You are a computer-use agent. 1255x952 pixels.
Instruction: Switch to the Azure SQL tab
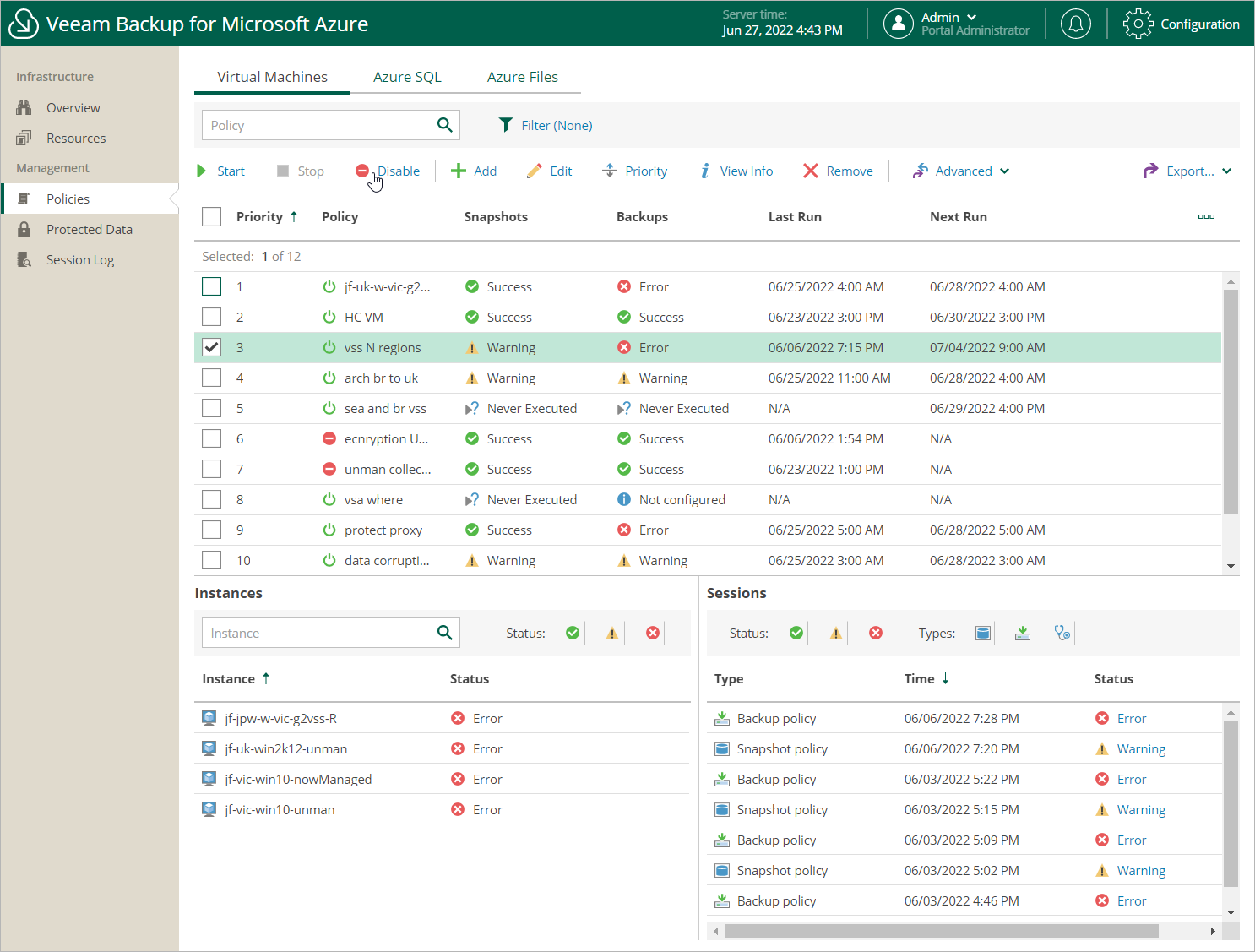pos(407,77)
